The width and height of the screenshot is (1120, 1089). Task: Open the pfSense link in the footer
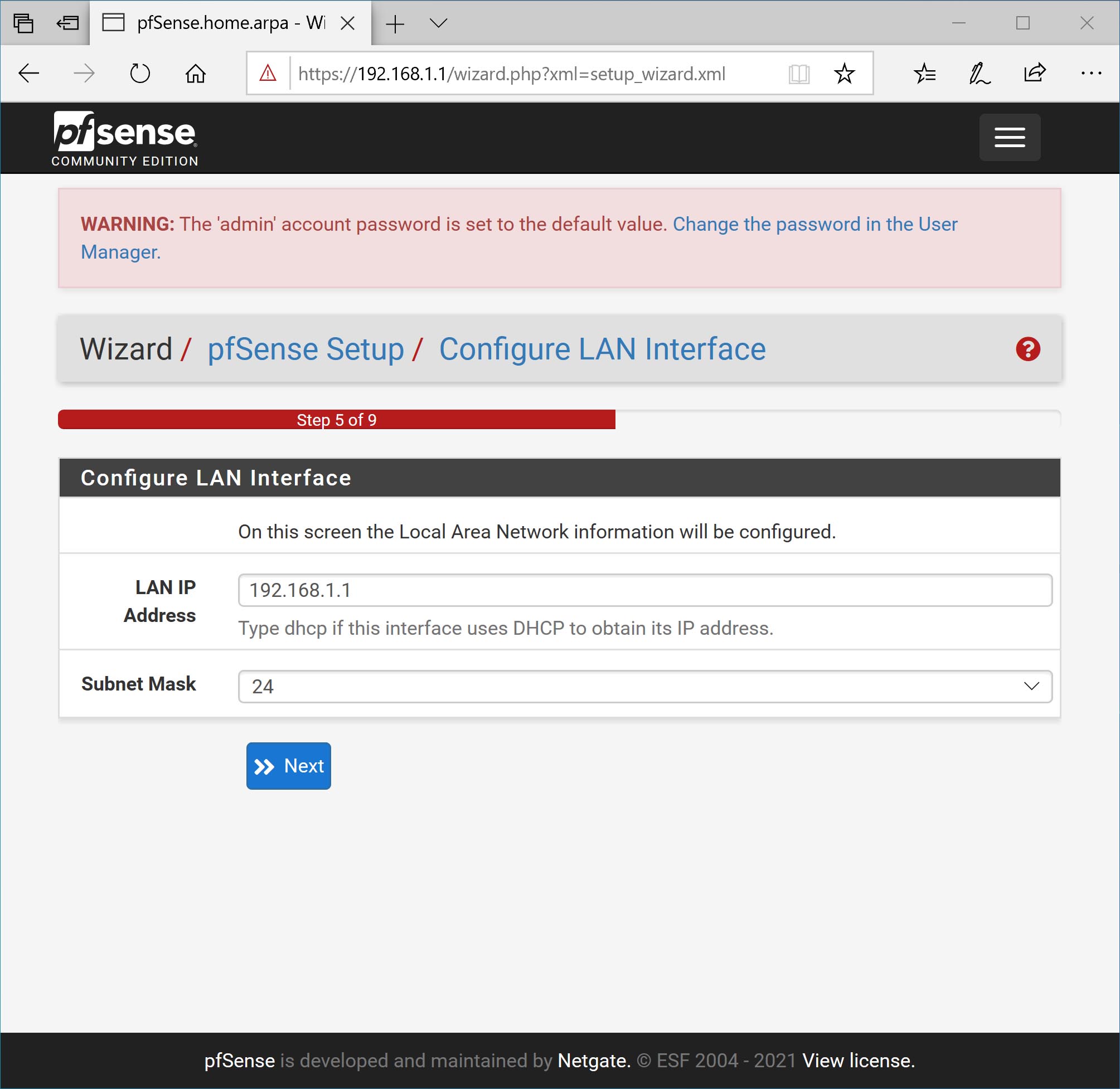click(239, 1061)
